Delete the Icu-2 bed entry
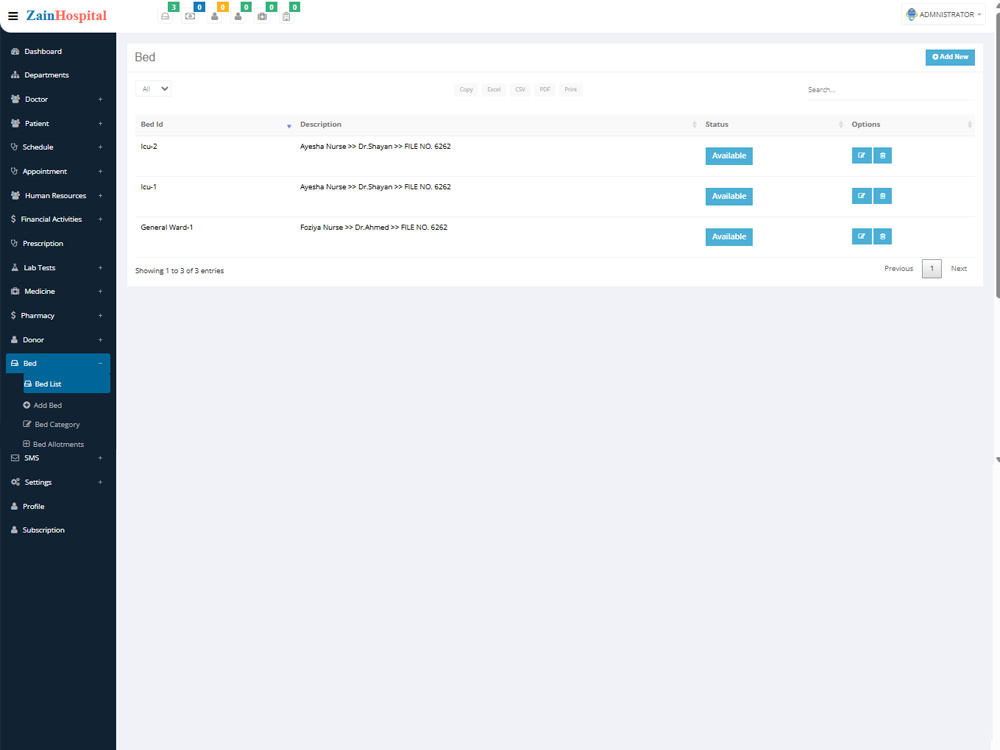The image size is (1000, 750). click(883, 156)
